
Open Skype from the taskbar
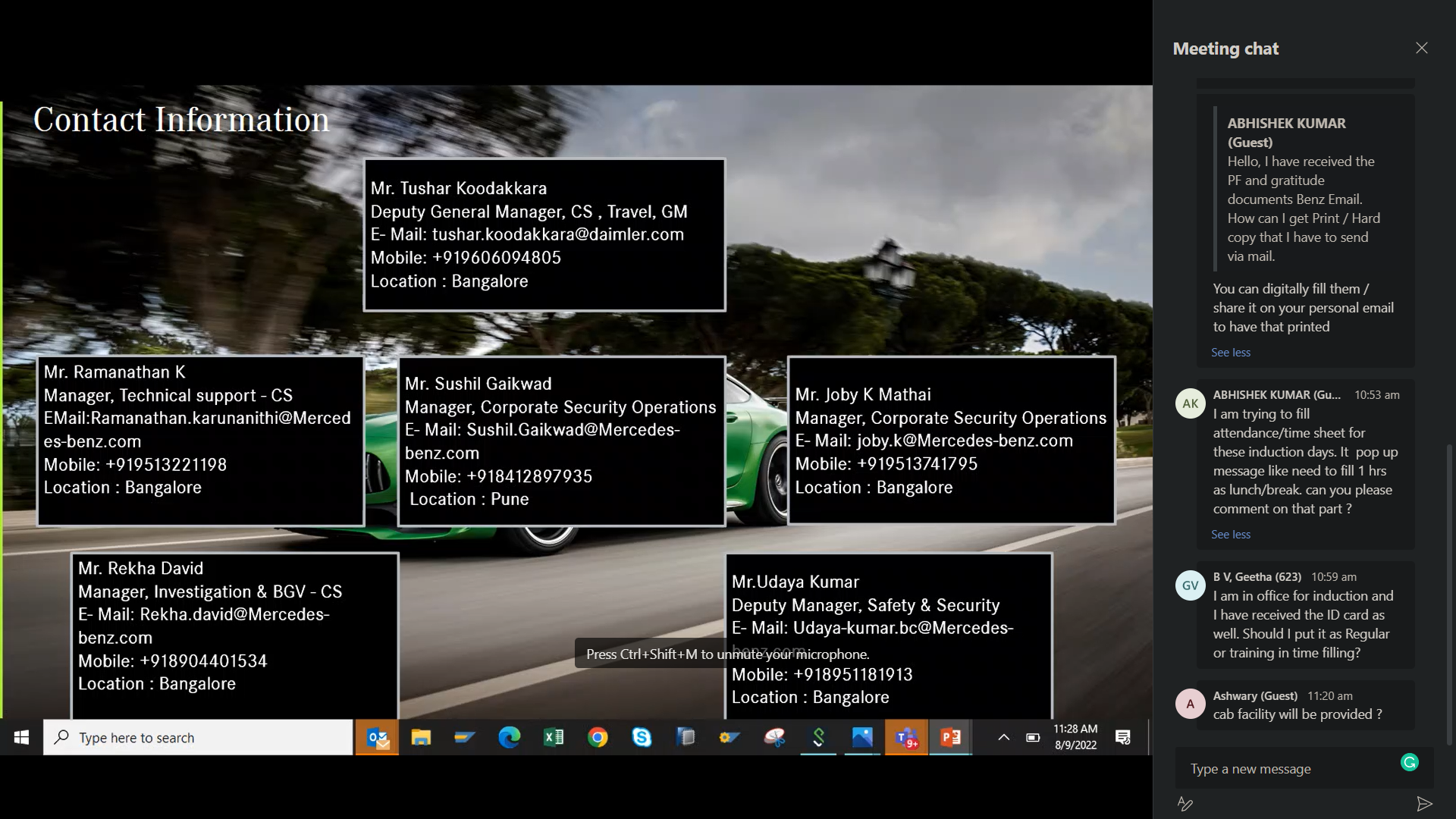[642, 737]
